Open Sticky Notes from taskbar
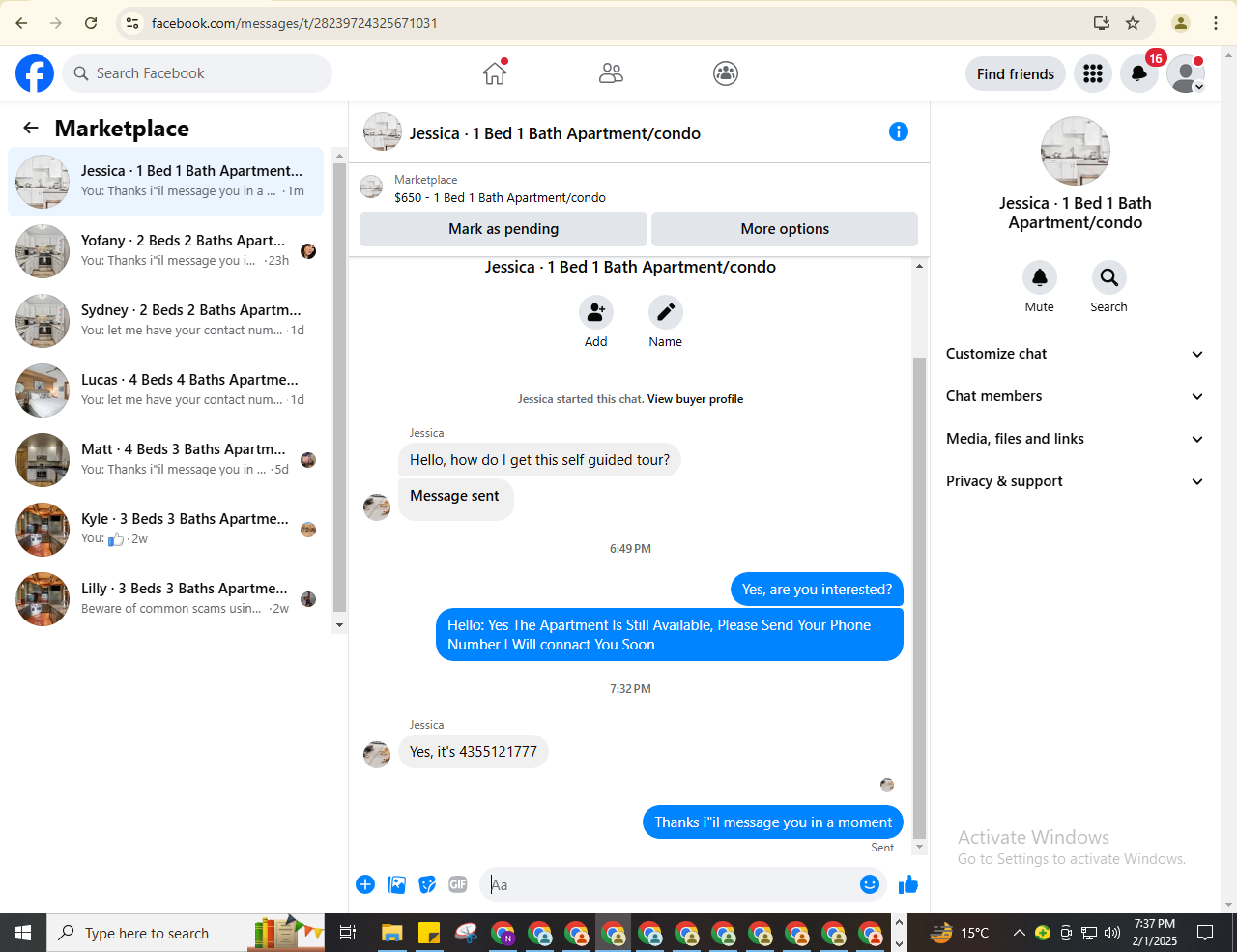Screen dimensions: 1237x952 (x=429, y=933)
